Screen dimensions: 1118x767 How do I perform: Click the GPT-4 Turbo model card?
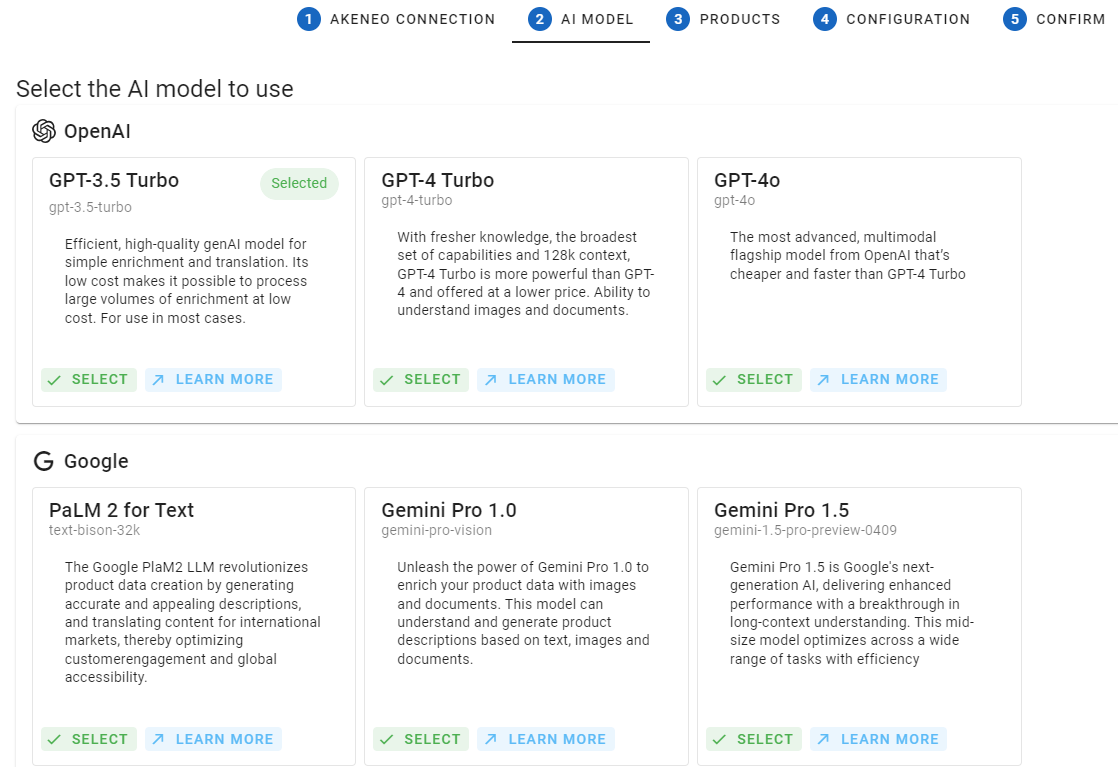coord(528,281)
